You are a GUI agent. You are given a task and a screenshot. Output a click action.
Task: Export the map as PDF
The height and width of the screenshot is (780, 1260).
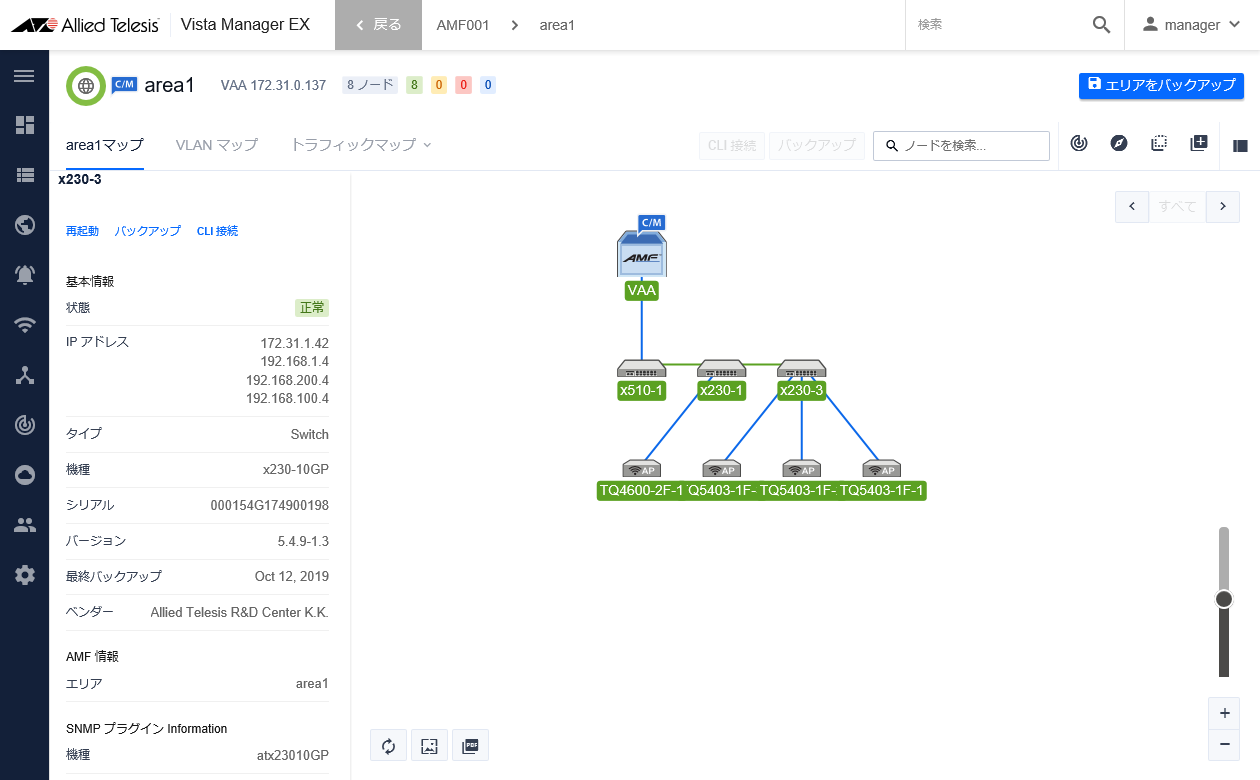pyautogui.click(x=470, y=745)
